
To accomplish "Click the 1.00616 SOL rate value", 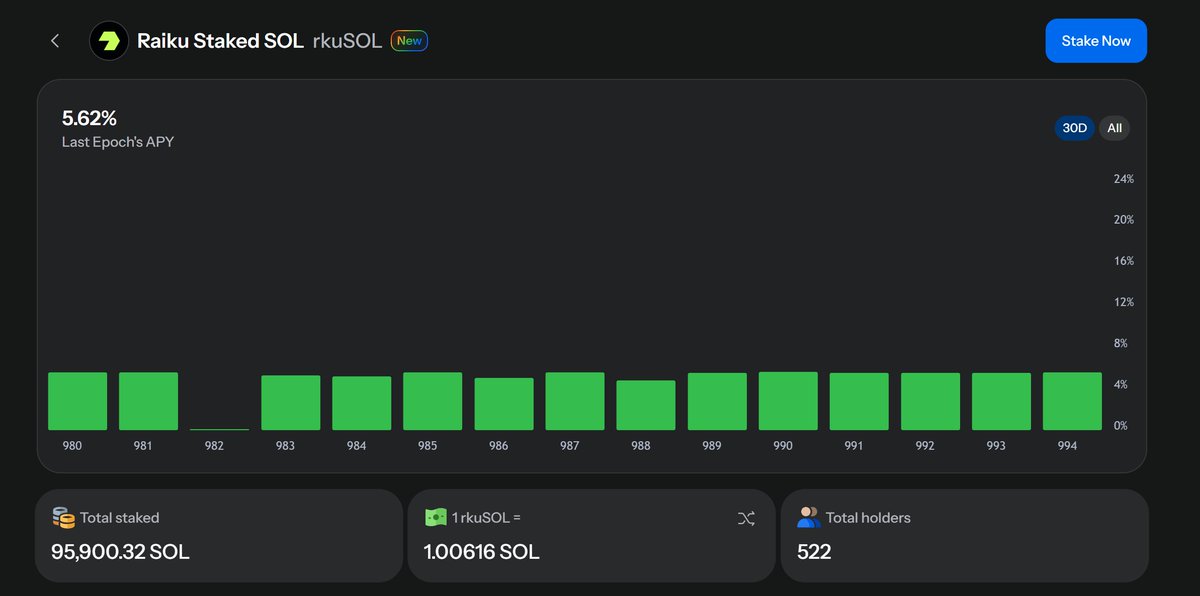I will (481, 551).
